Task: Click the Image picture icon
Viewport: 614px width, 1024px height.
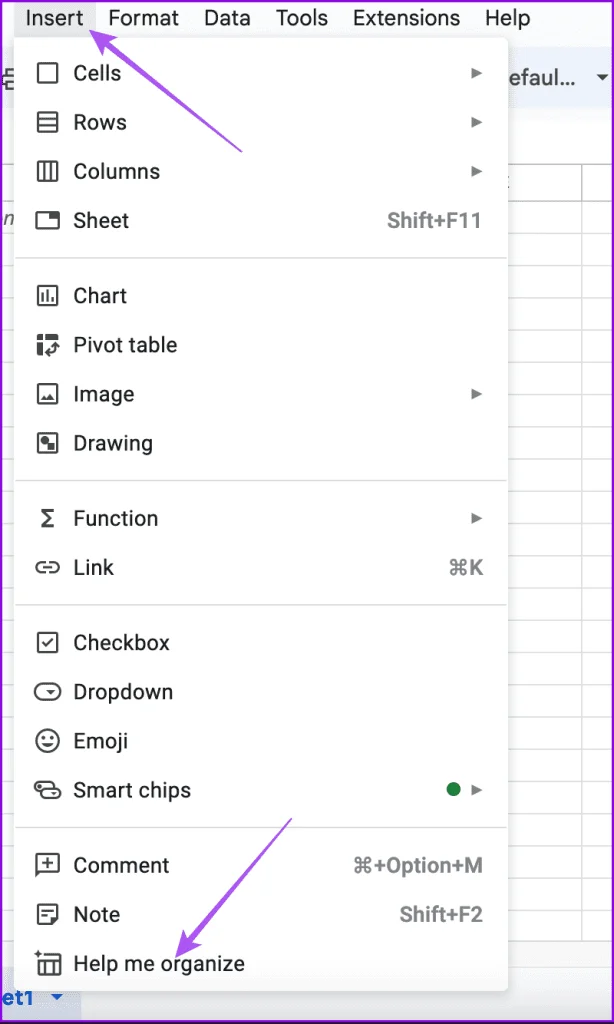Action: [47, 394]
